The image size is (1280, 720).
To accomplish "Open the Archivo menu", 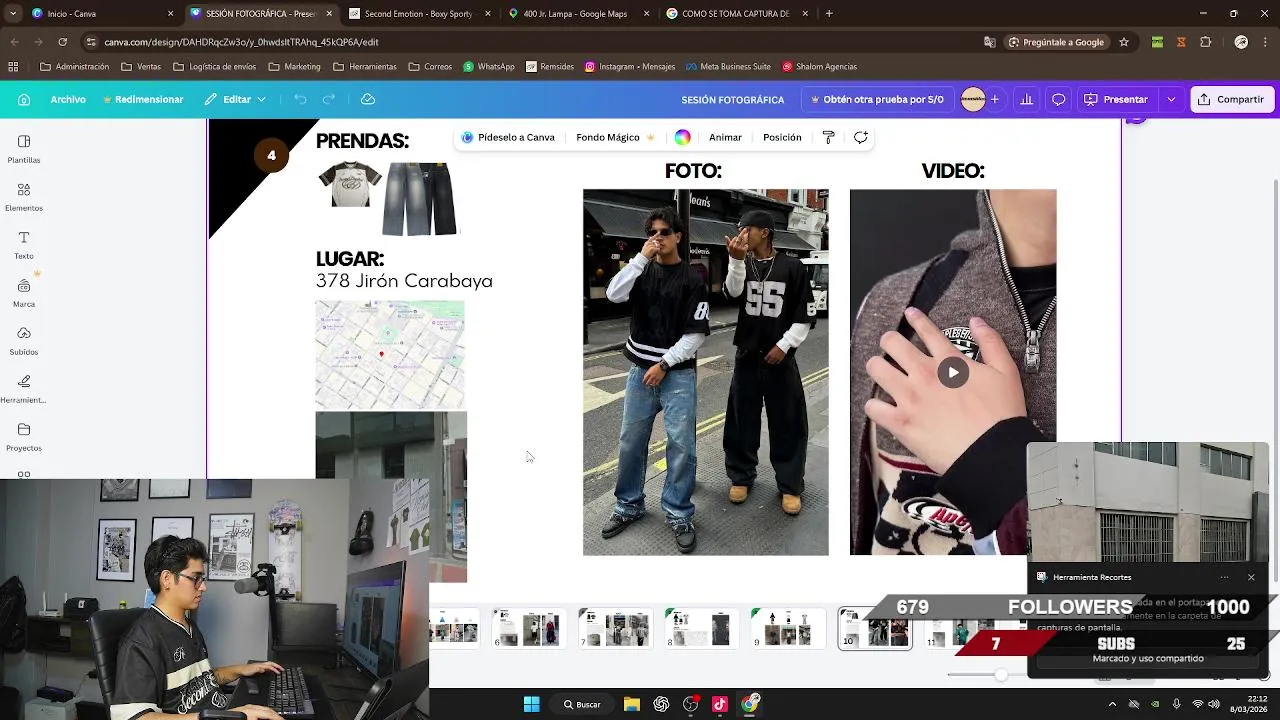I will [x=68, y=99].
